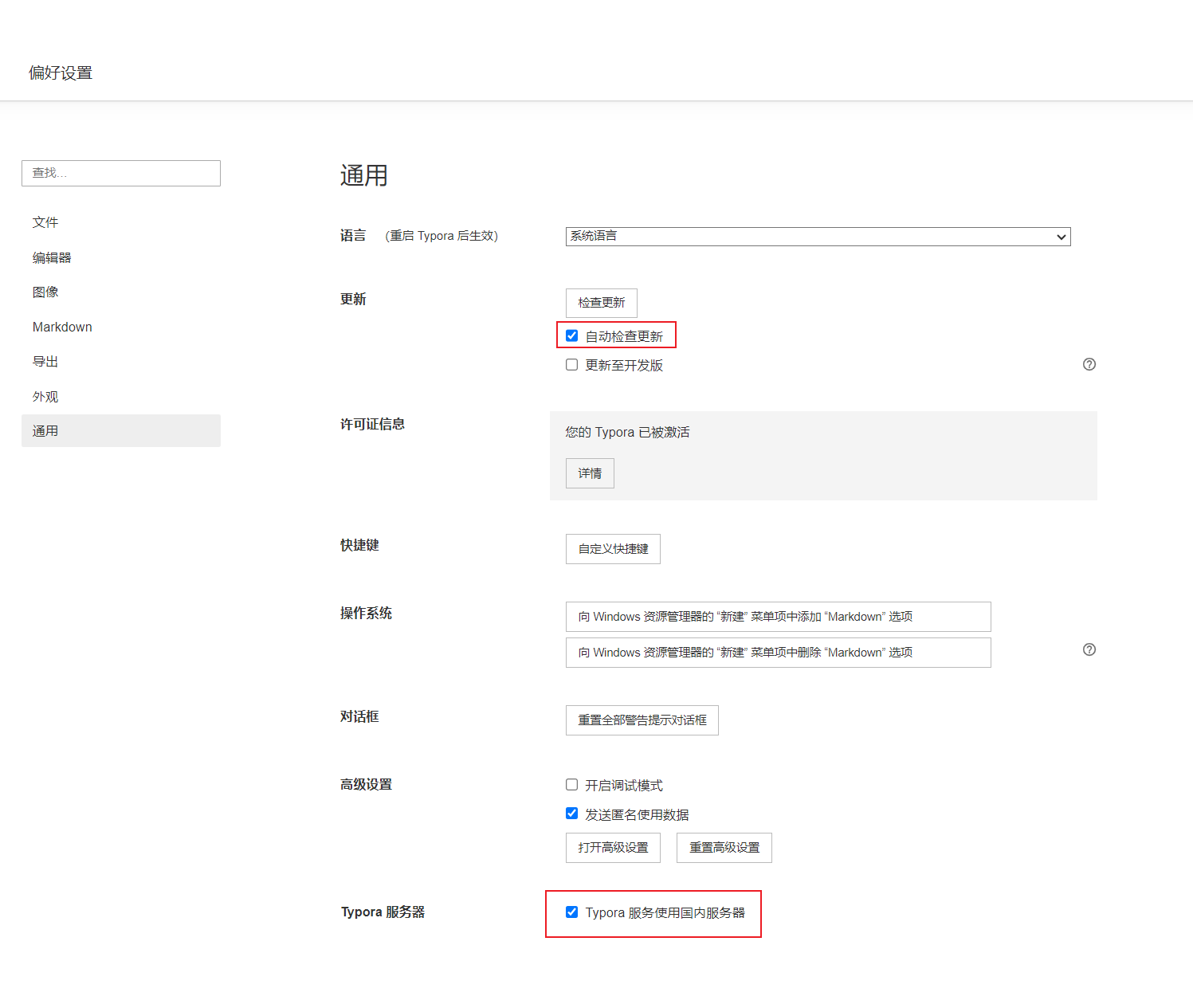
Task: Click Typora 服务器 label
Action: click(383, 912)
